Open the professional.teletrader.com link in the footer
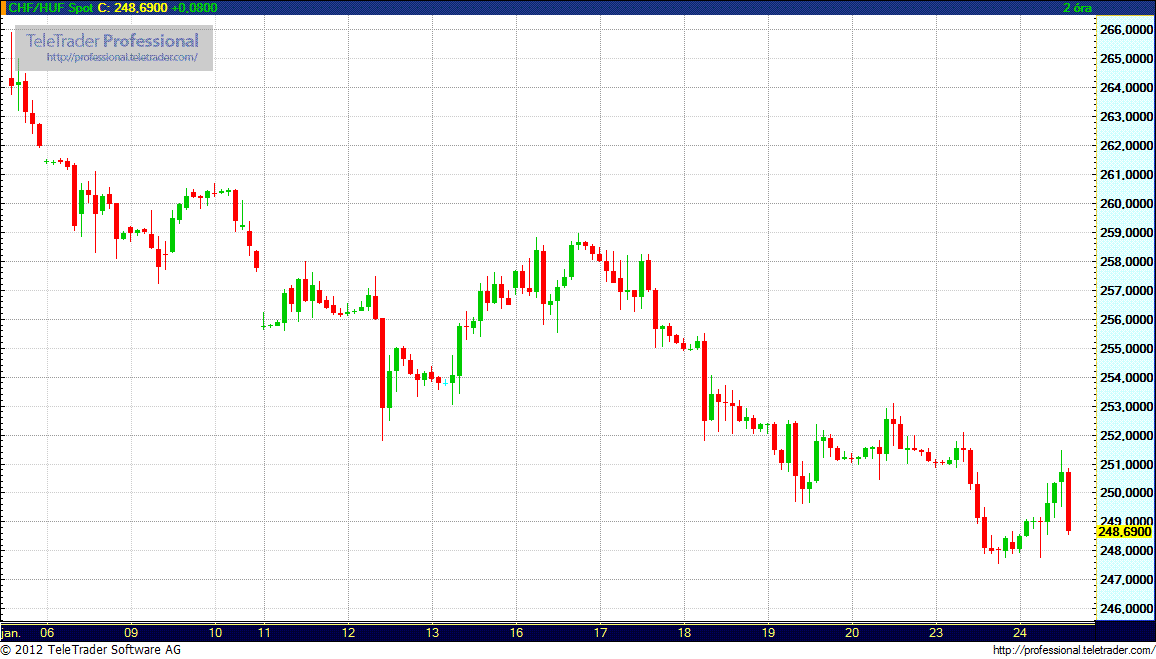Image resolution: width=1156 pixels, height=659 pixels. (x=1073, y=650)
